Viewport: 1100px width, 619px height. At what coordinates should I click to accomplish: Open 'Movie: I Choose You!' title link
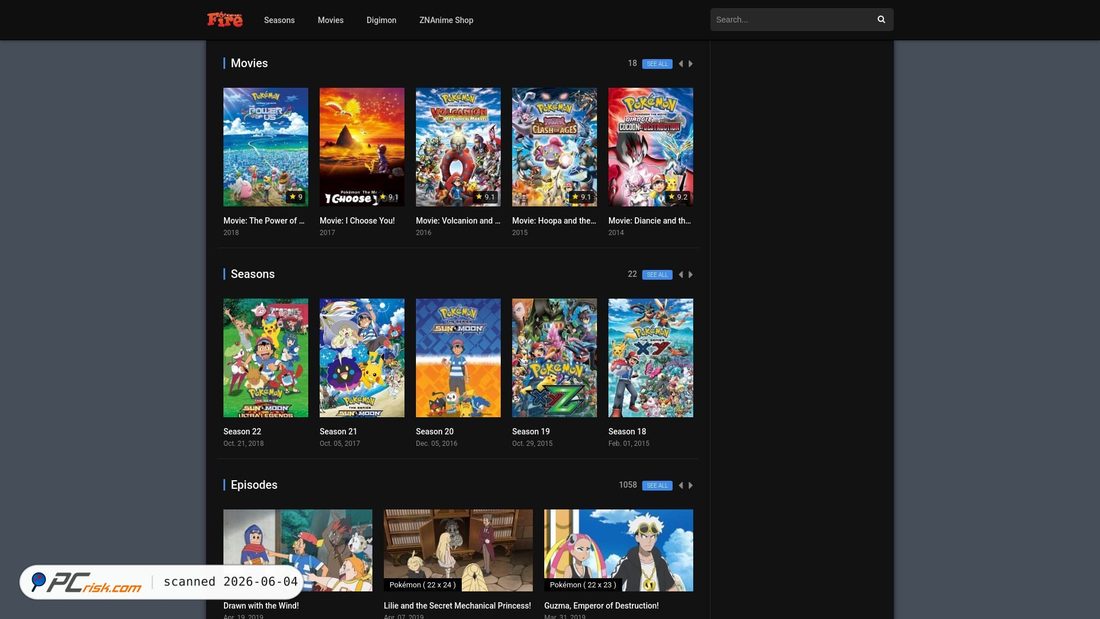point(357,220)
